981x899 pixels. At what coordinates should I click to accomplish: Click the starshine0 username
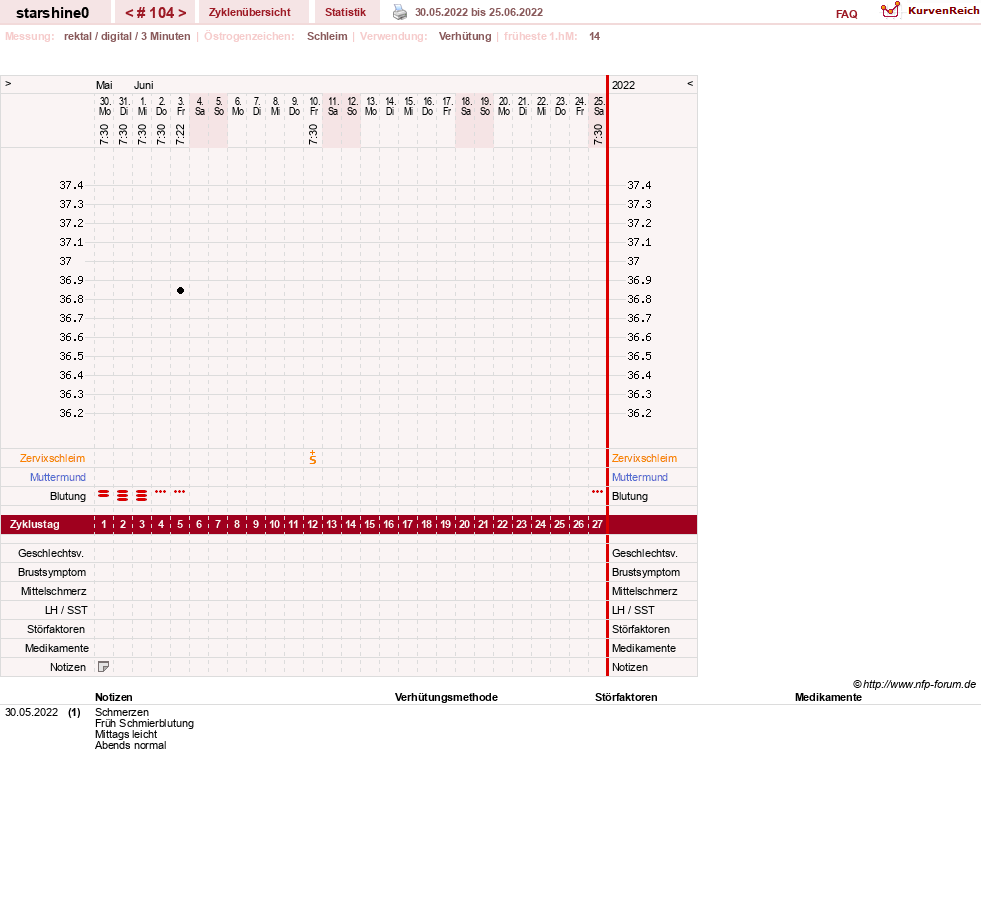coord(53,13)
